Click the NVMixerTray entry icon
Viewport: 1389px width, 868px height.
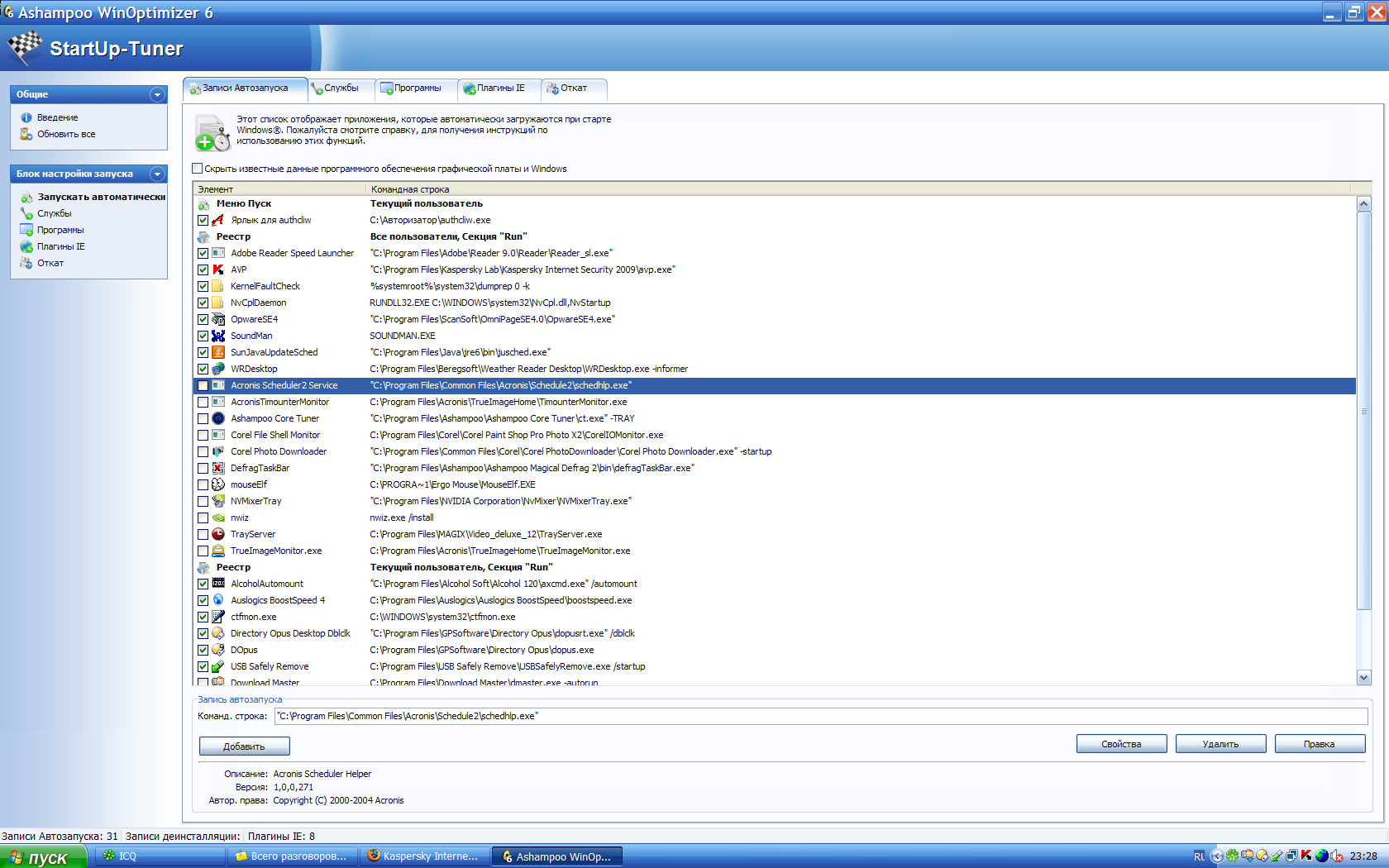click(x=218, y=501)
